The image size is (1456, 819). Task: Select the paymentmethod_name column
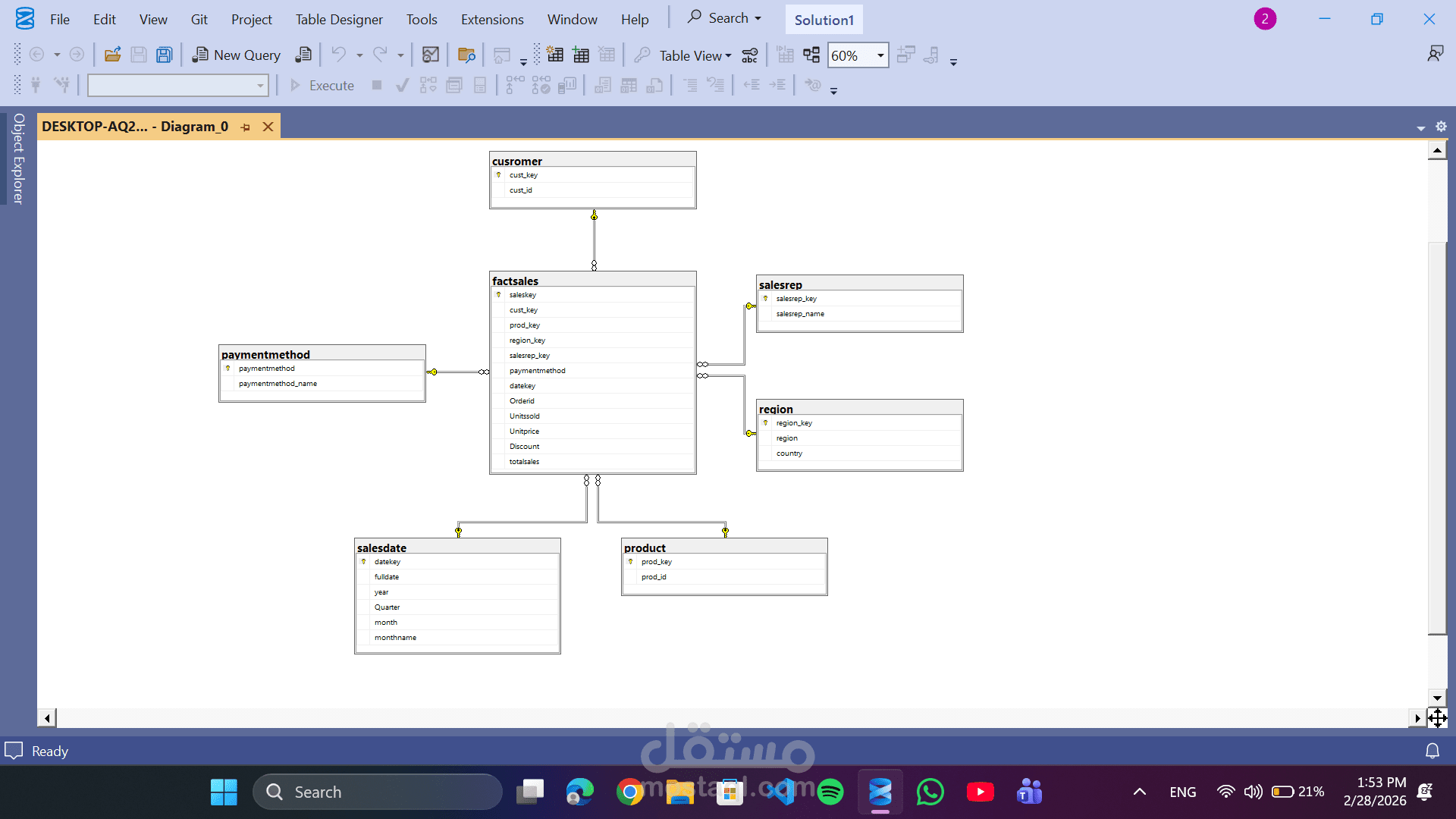(x=322, y=383)
